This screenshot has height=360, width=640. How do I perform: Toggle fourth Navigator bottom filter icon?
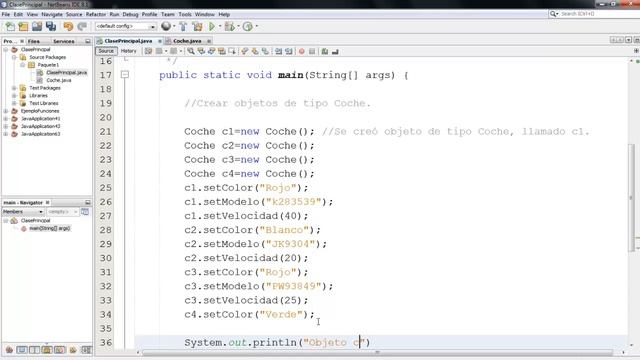click(x=47, y=350)
